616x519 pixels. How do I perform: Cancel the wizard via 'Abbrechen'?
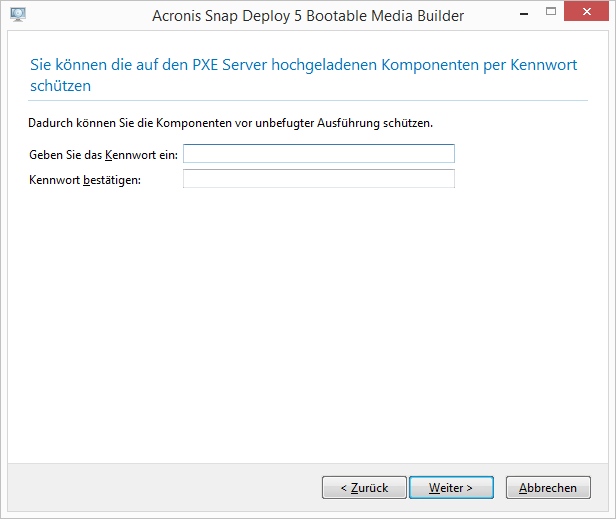(548, 488)
